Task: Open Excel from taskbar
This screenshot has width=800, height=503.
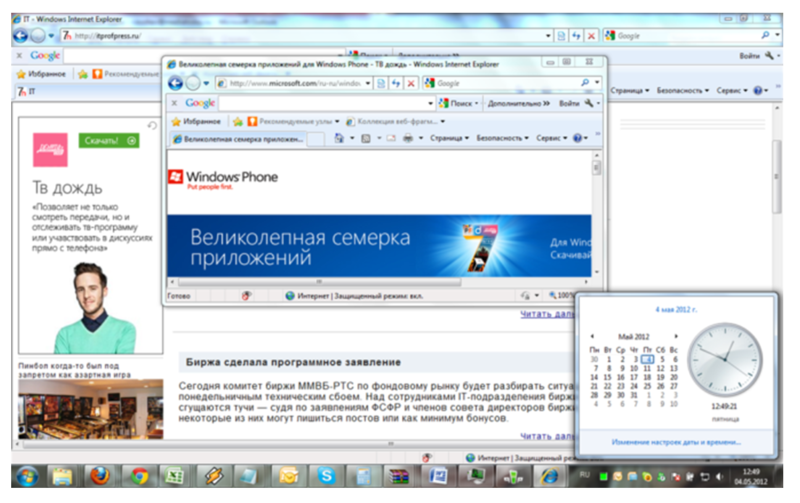Action: point(175,476)
